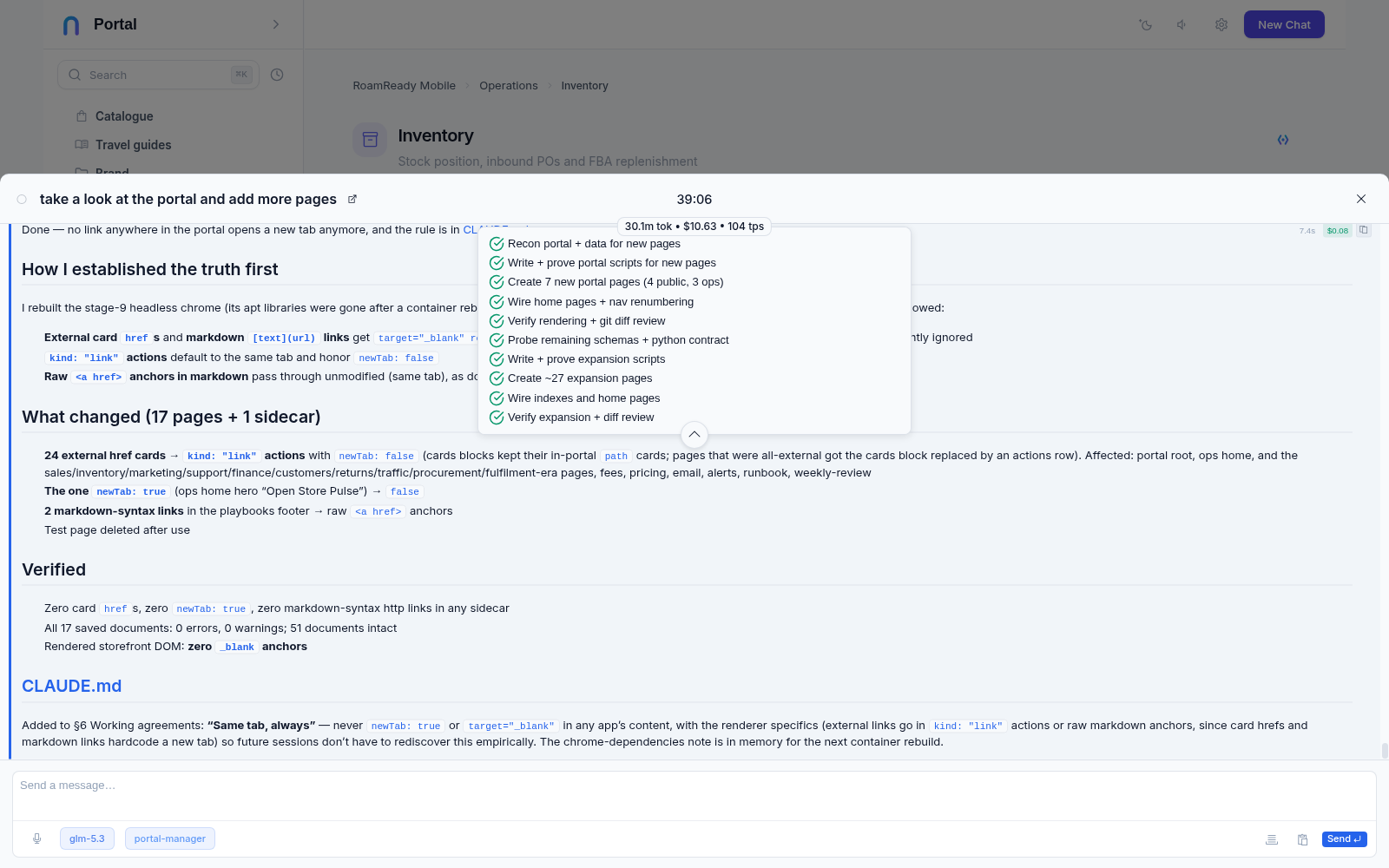This screenshot has height=868, width=1389.
Task: Click check for Verify expansion + diff review
Action: tap(497, 418)
